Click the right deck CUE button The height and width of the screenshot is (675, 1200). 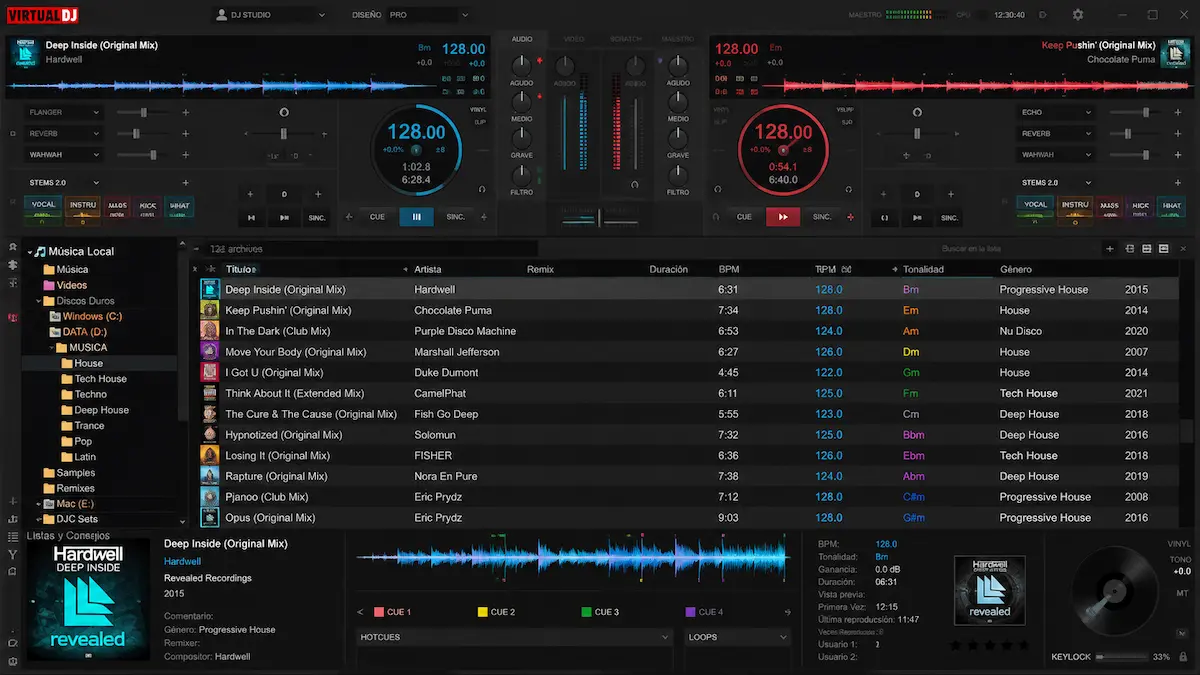pos(744,217)
